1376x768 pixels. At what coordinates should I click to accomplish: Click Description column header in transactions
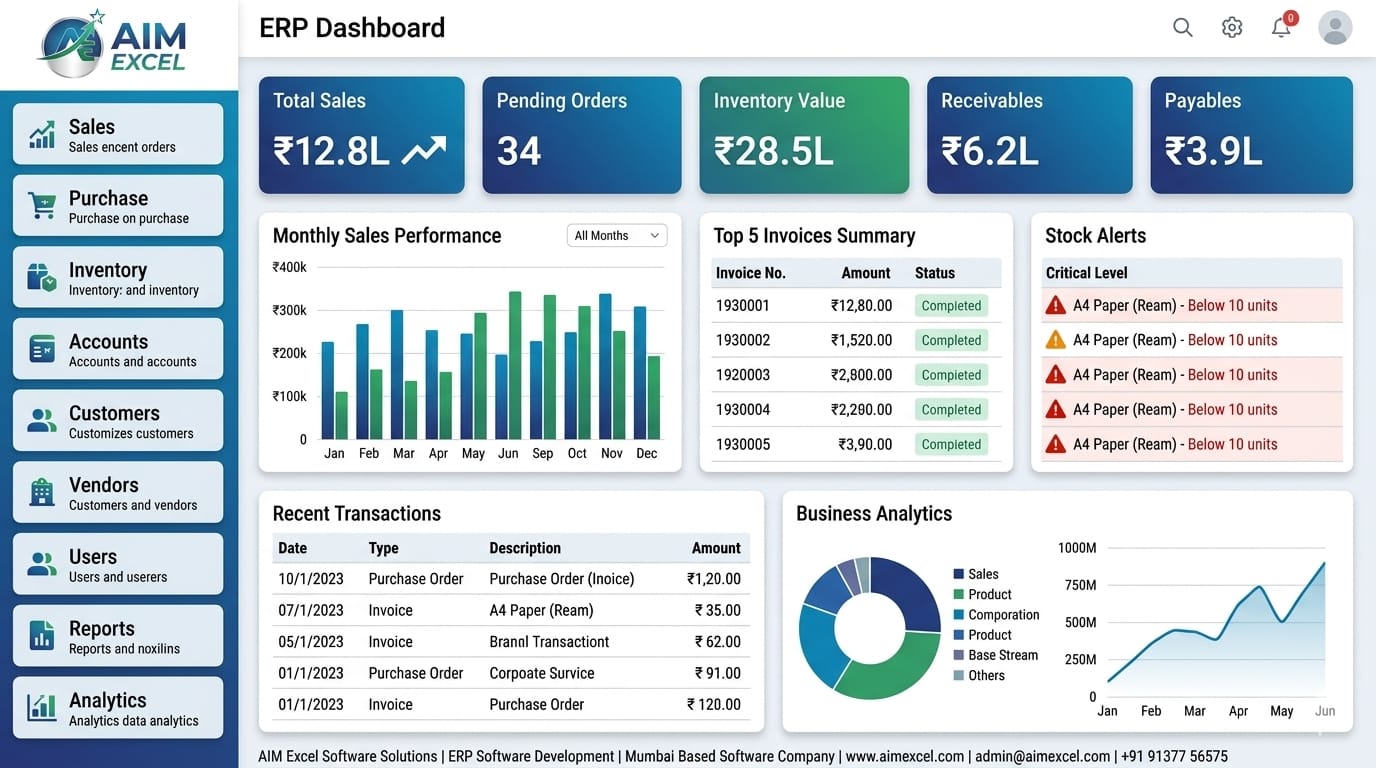tap(525, 548)
